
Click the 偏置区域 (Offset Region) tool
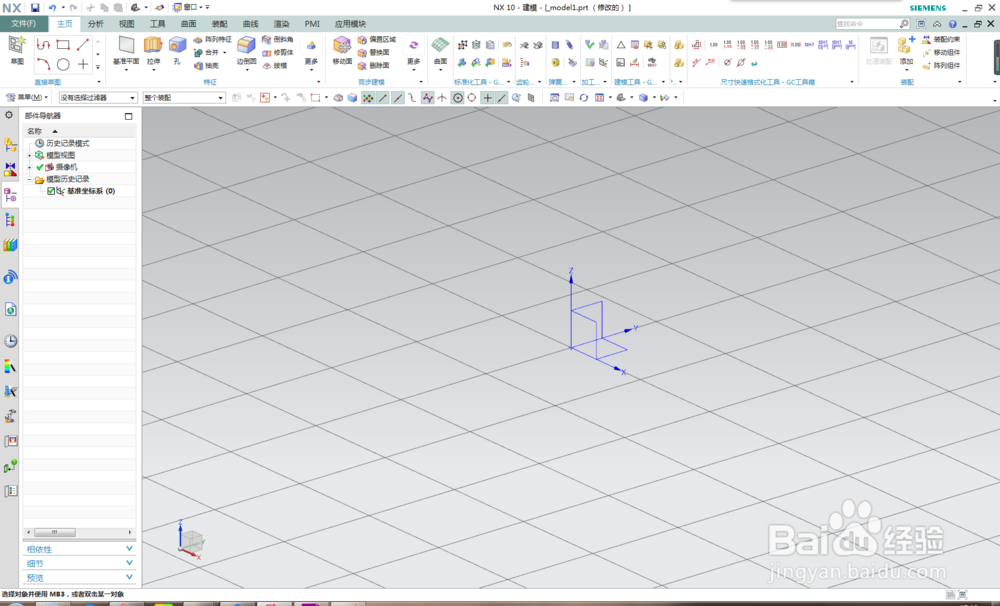[377, 40]
